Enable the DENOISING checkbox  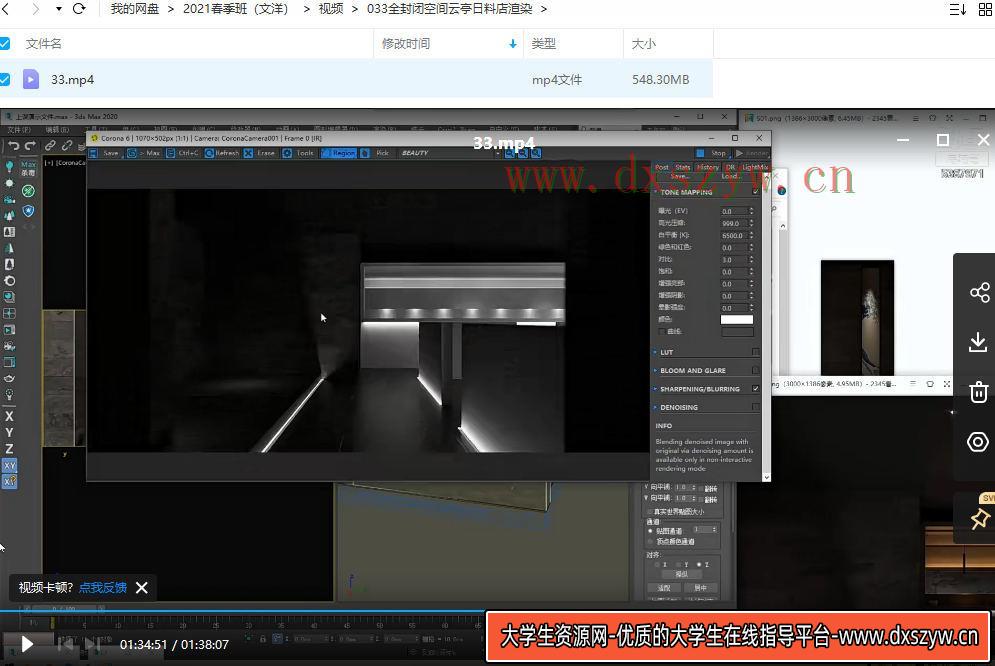click(755, 407)
